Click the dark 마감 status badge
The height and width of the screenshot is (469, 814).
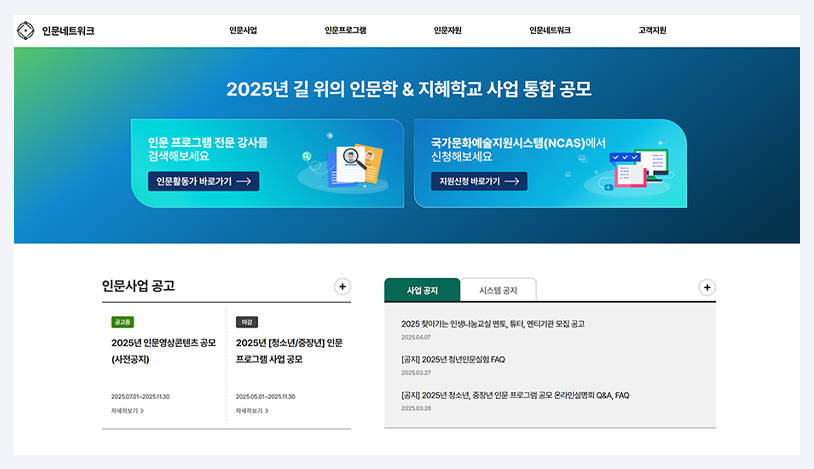pyautogui.click(x=247, y=322)
